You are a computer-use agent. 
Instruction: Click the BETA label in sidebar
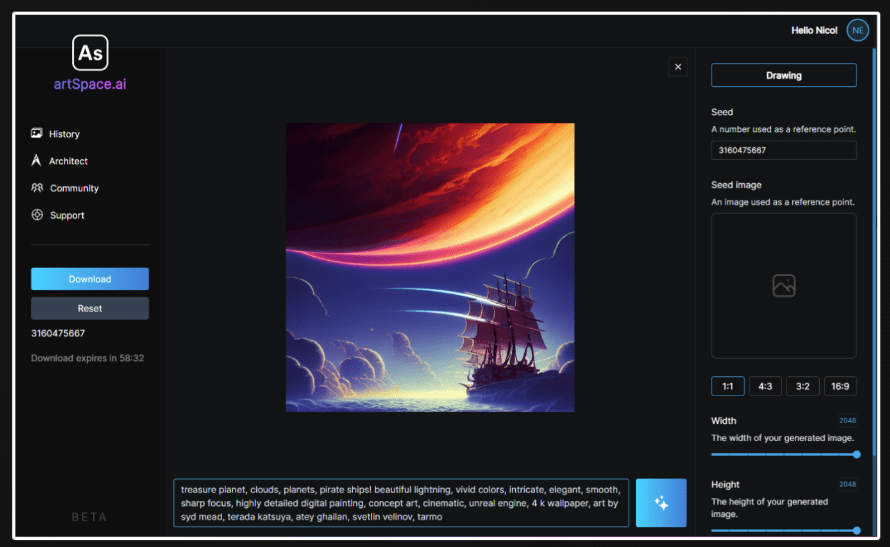(89, 517)
